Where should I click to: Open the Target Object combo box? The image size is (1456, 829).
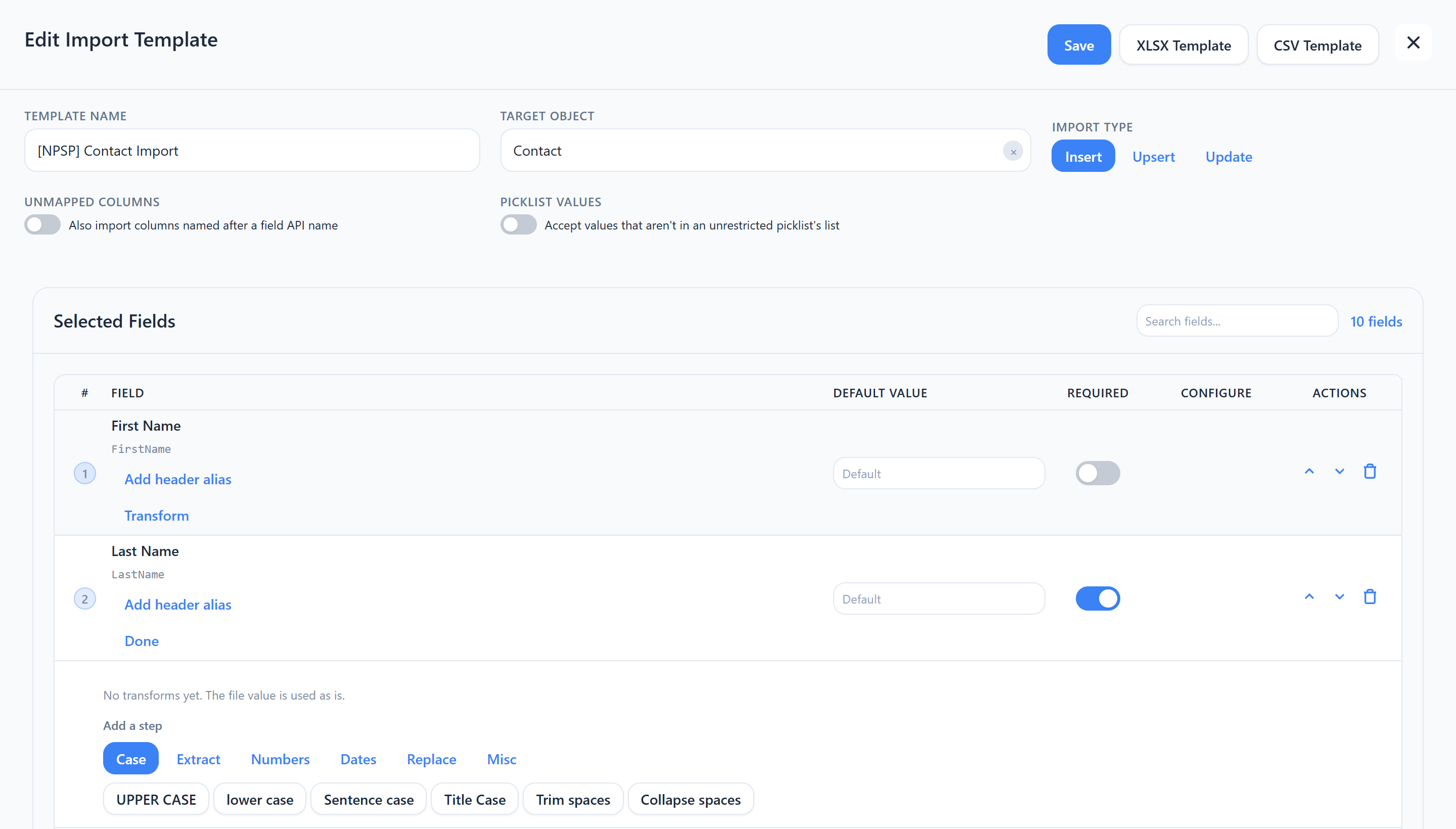[x=765, y=150]
